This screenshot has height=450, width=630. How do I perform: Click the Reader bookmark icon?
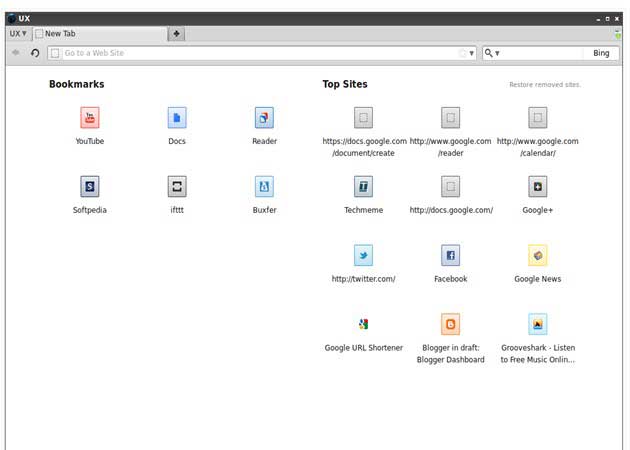pyautogui.click(x=264, y=118)
